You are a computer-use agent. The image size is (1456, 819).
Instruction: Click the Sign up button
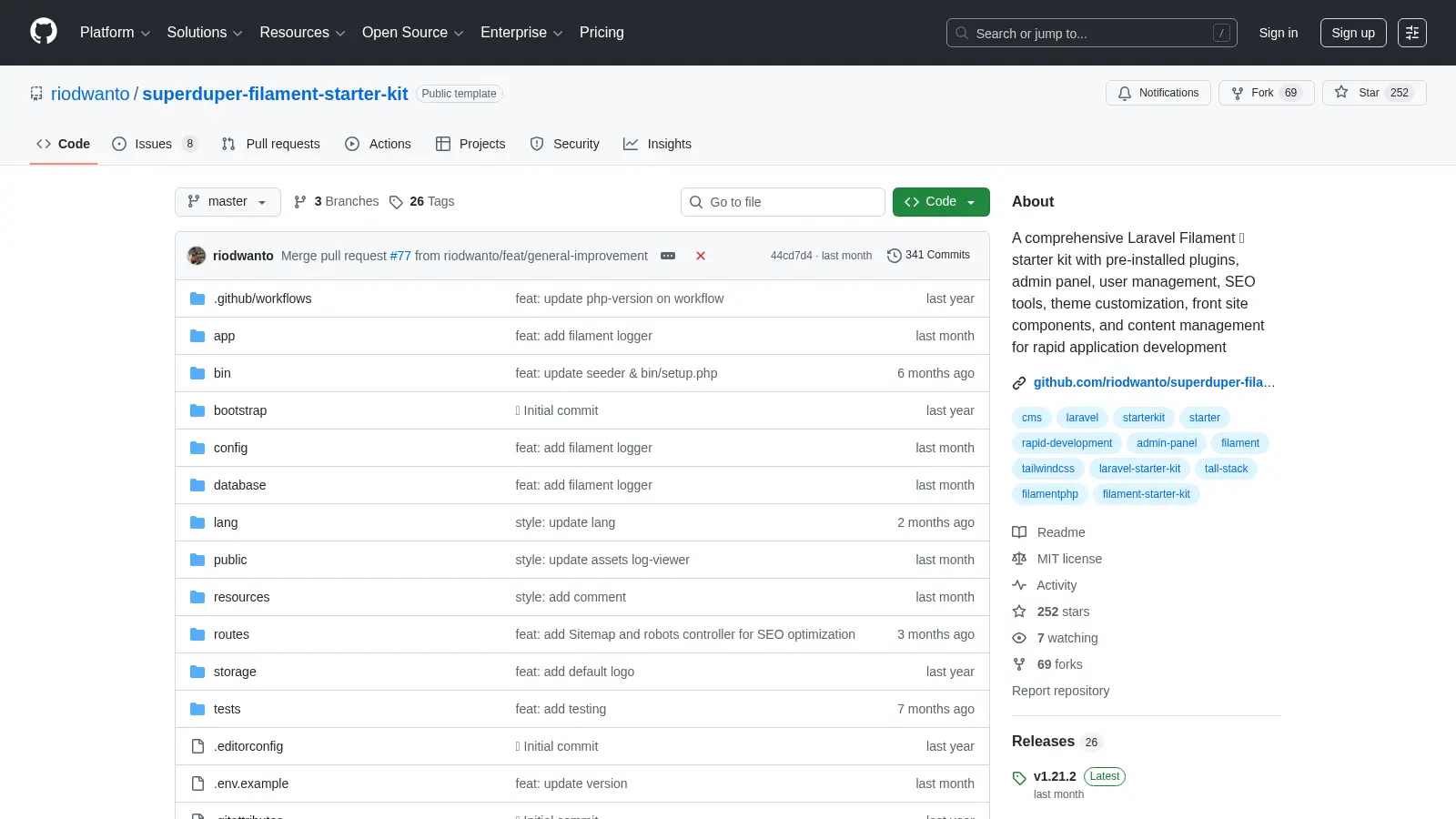point(1353,33)
